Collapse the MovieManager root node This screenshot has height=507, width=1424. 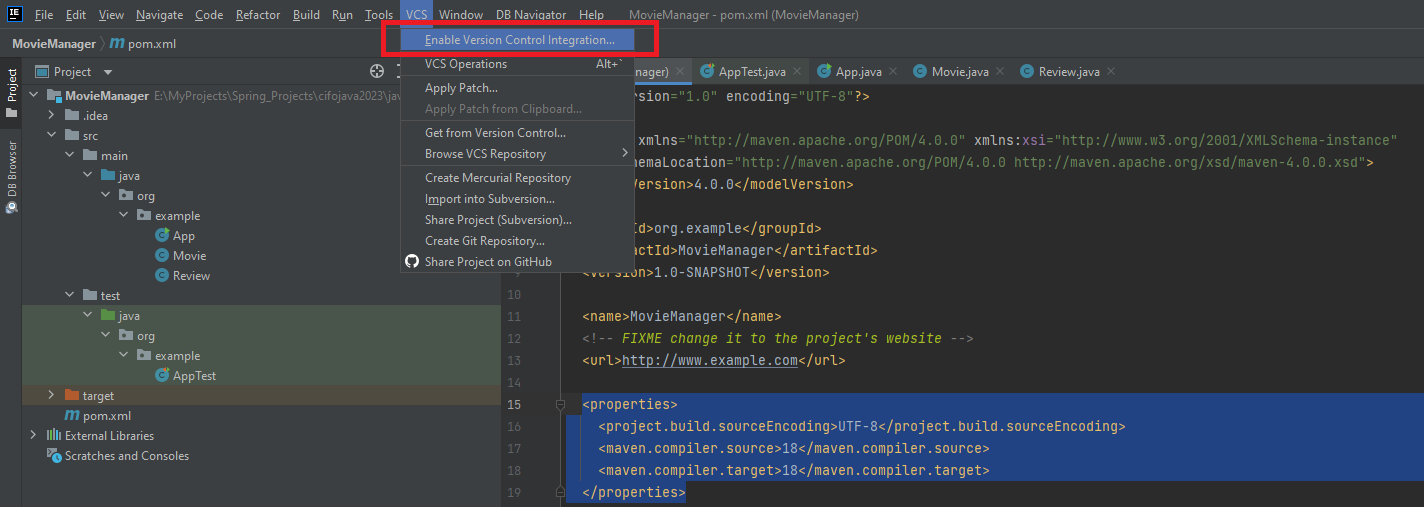(34, 96)
